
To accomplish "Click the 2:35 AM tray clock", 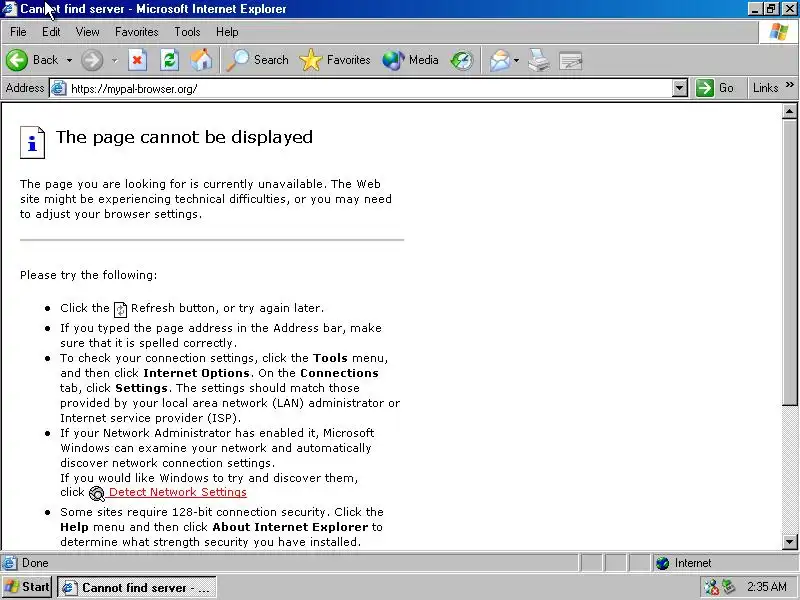I will (767, 587).
